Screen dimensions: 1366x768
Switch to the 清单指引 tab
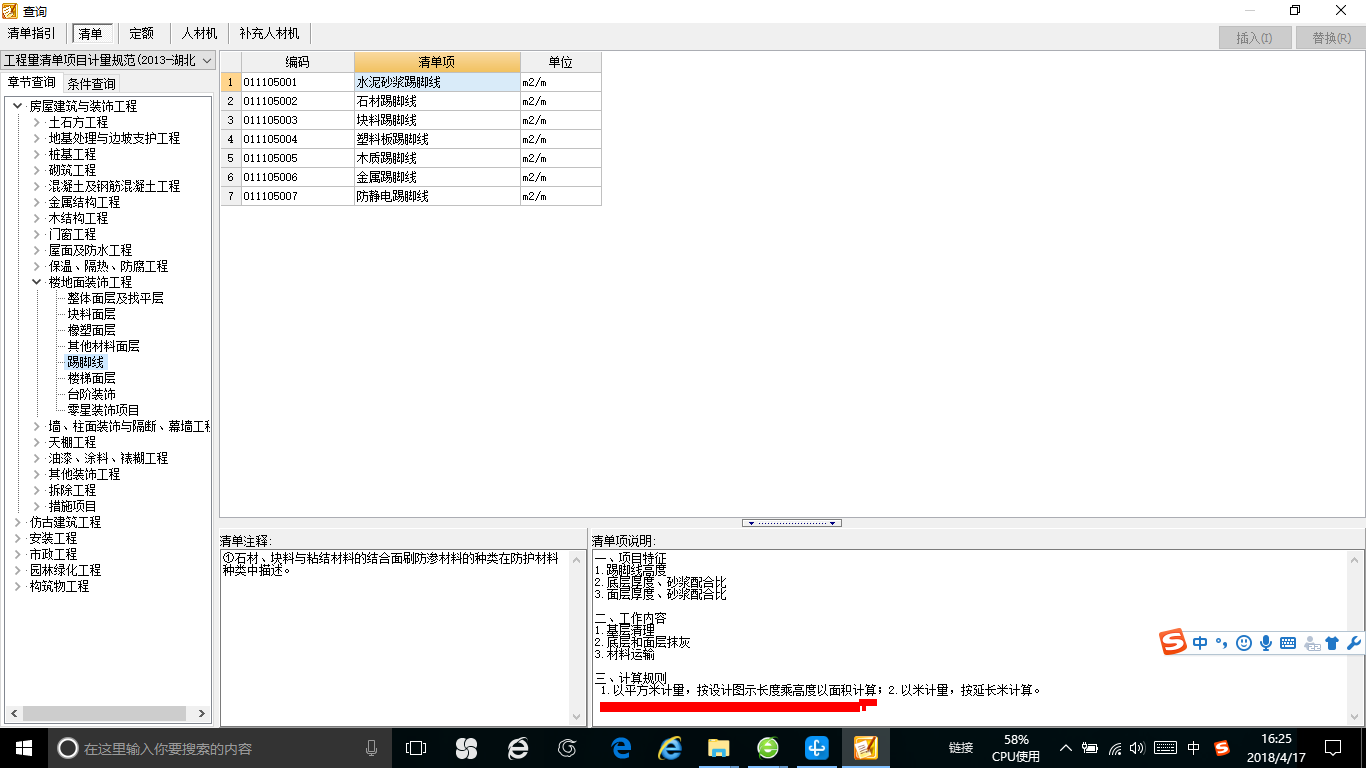coord(32,34)
